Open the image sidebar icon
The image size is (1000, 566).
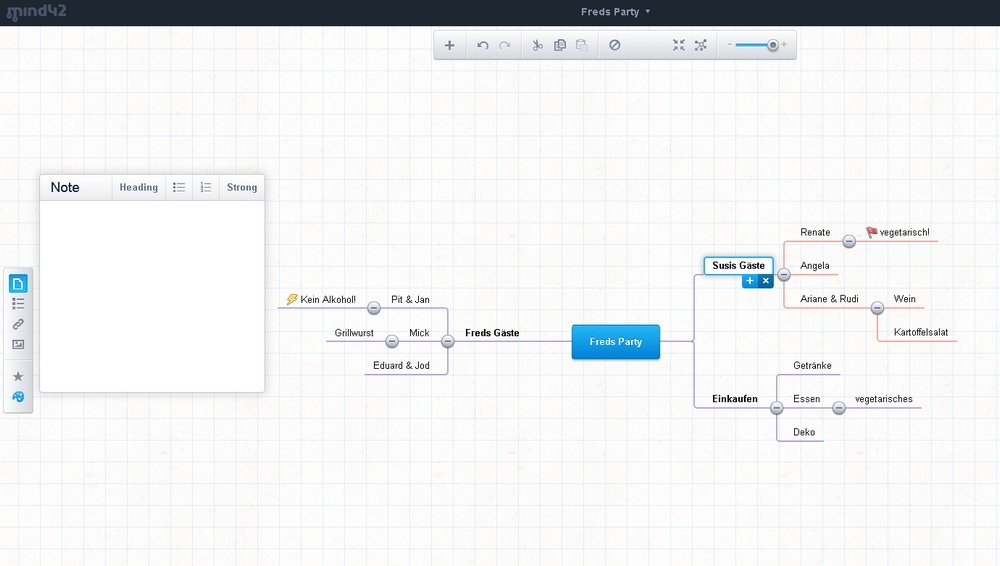(18, 345)
